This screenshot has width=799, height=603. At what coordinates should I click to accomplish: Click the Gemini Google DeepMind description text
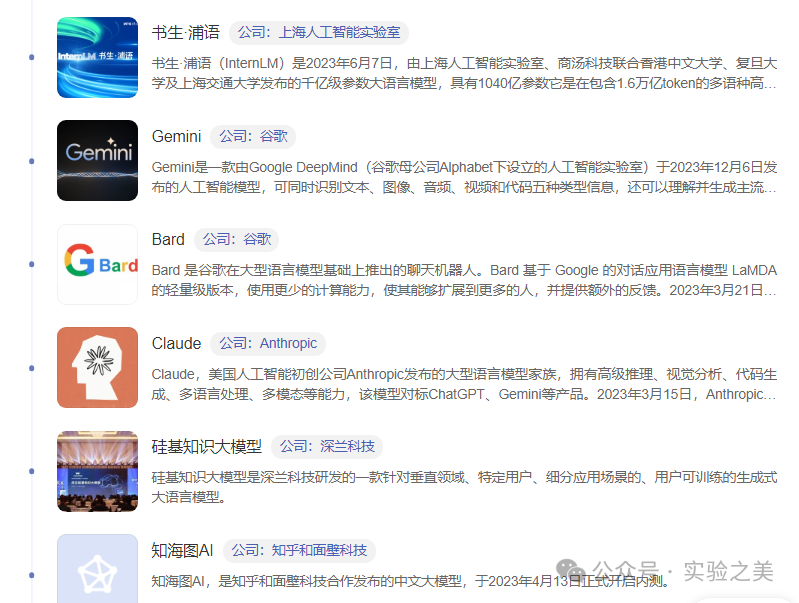[464, 177]
